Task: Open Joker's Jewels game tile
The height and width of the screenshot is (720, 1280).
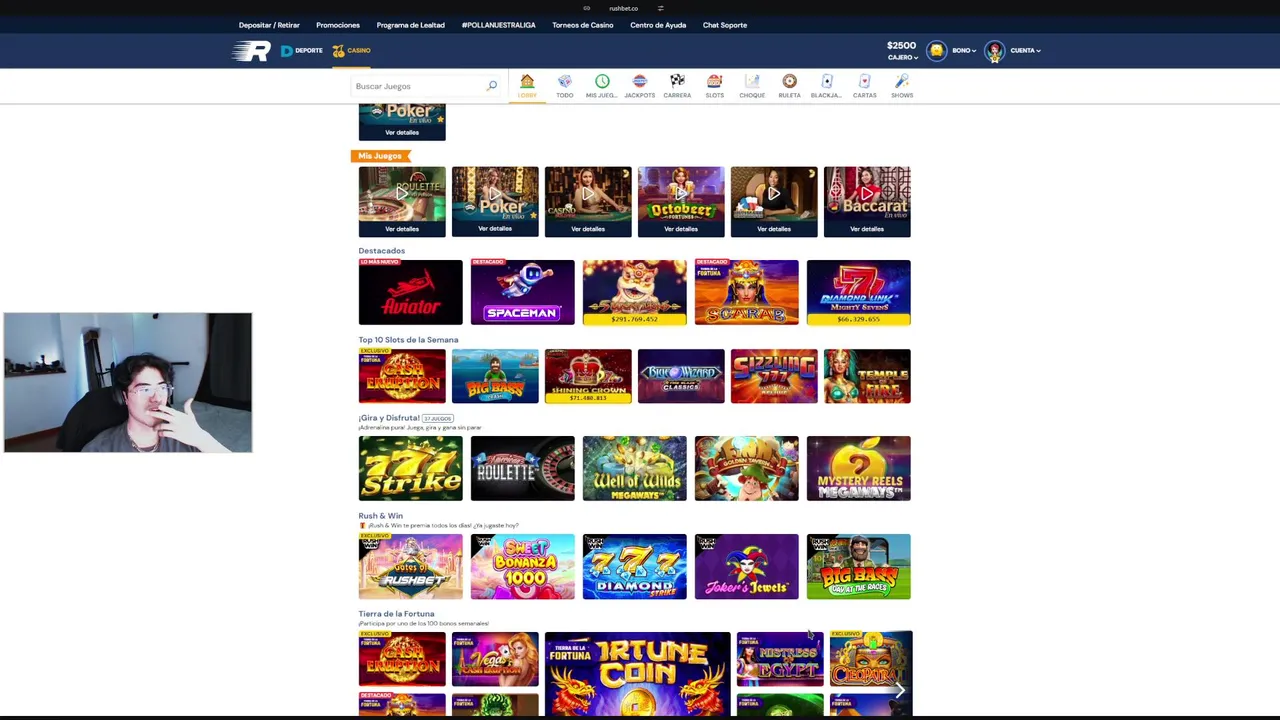Action: pos(747,566)
